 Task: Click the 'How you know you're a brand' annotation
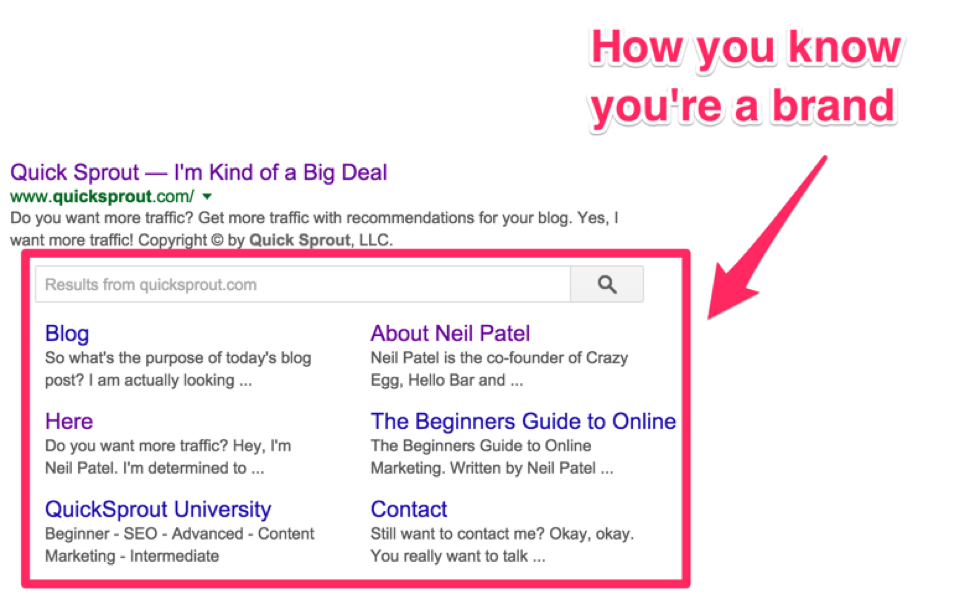tap(744, 78)
